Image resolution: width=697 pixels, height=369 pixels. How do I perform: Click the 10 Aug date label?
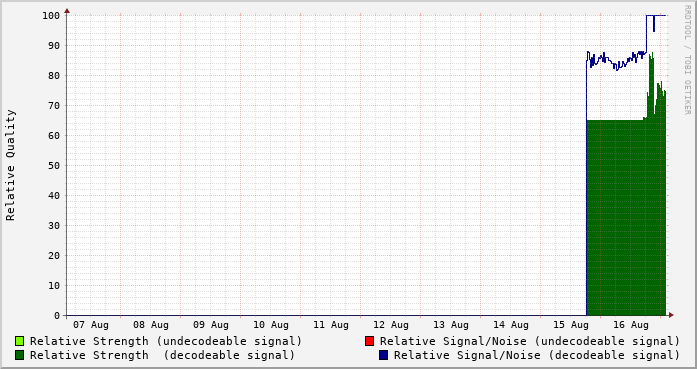[x=271, y=325]
